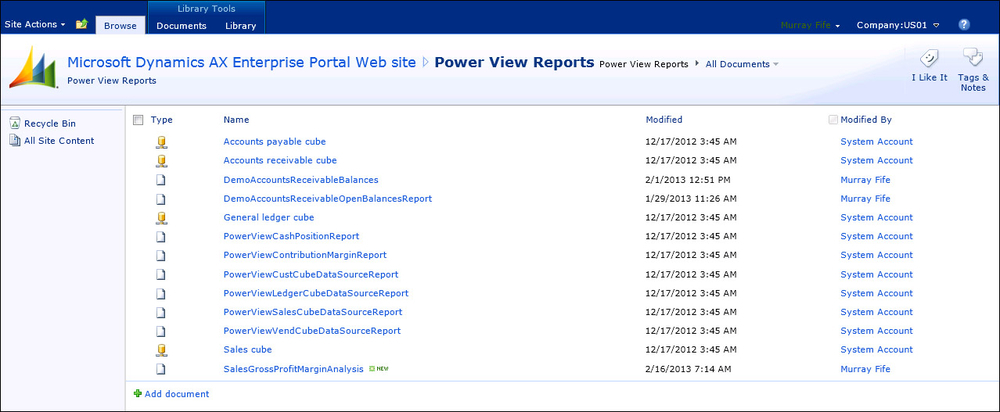Open PowerViewSalesCubeDataSourceReport
The width and height of the screenshot is (1000, 412).
(312, 313)
